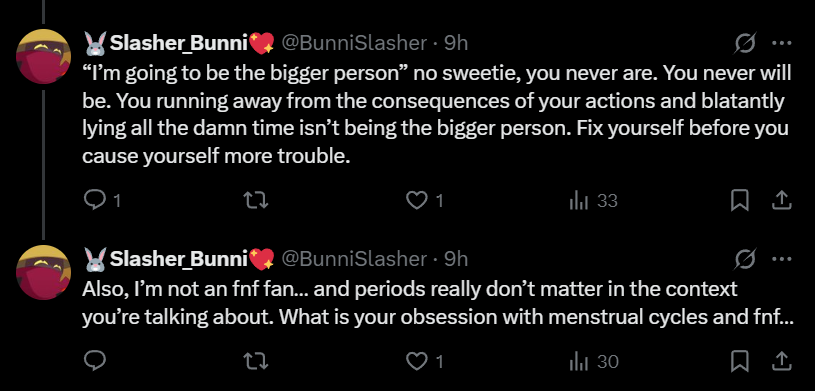The height and width of the screenshot is (391, 815).
Task: Like the "bigger person" tweet
Action: [x=424, y=201]
